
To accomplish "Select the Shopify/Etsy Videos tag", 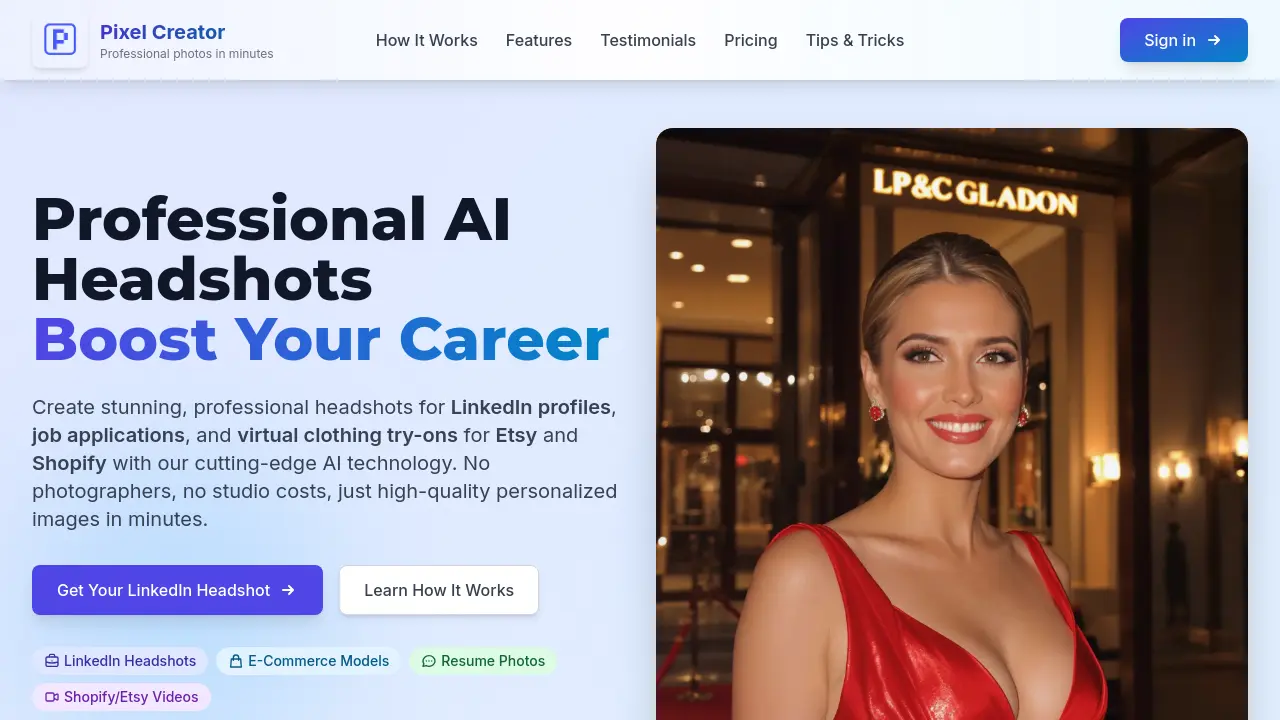I will point(121,697).
